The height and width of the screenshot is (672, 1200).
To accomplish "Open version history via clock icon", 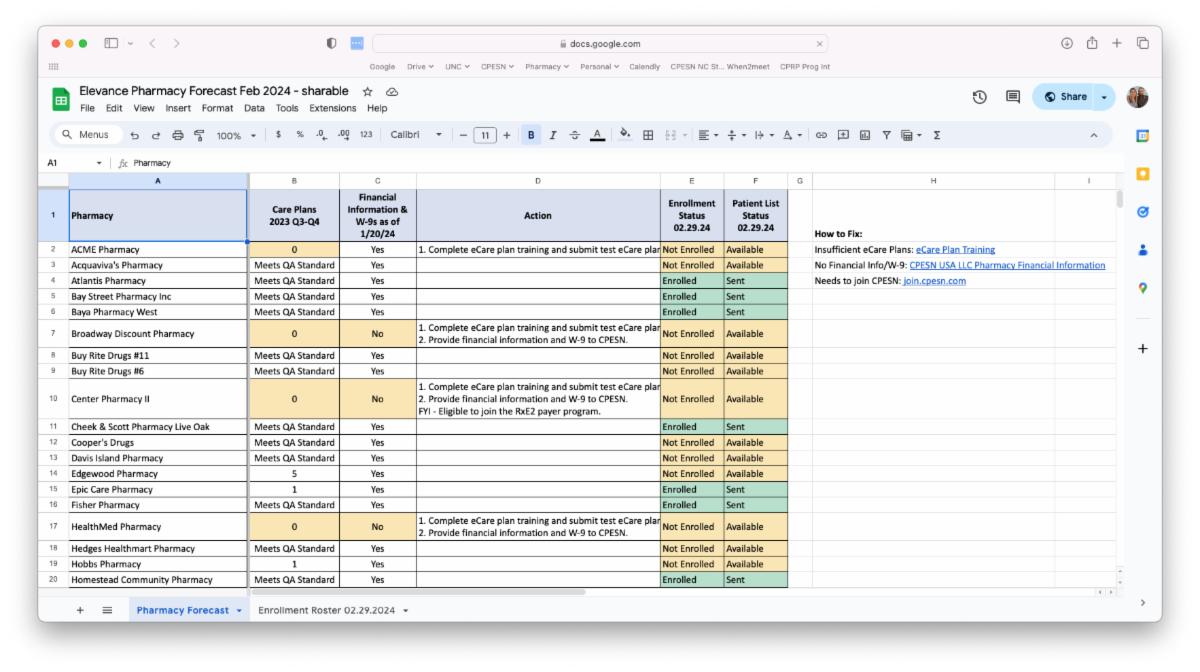I will [x=979, y=97].
